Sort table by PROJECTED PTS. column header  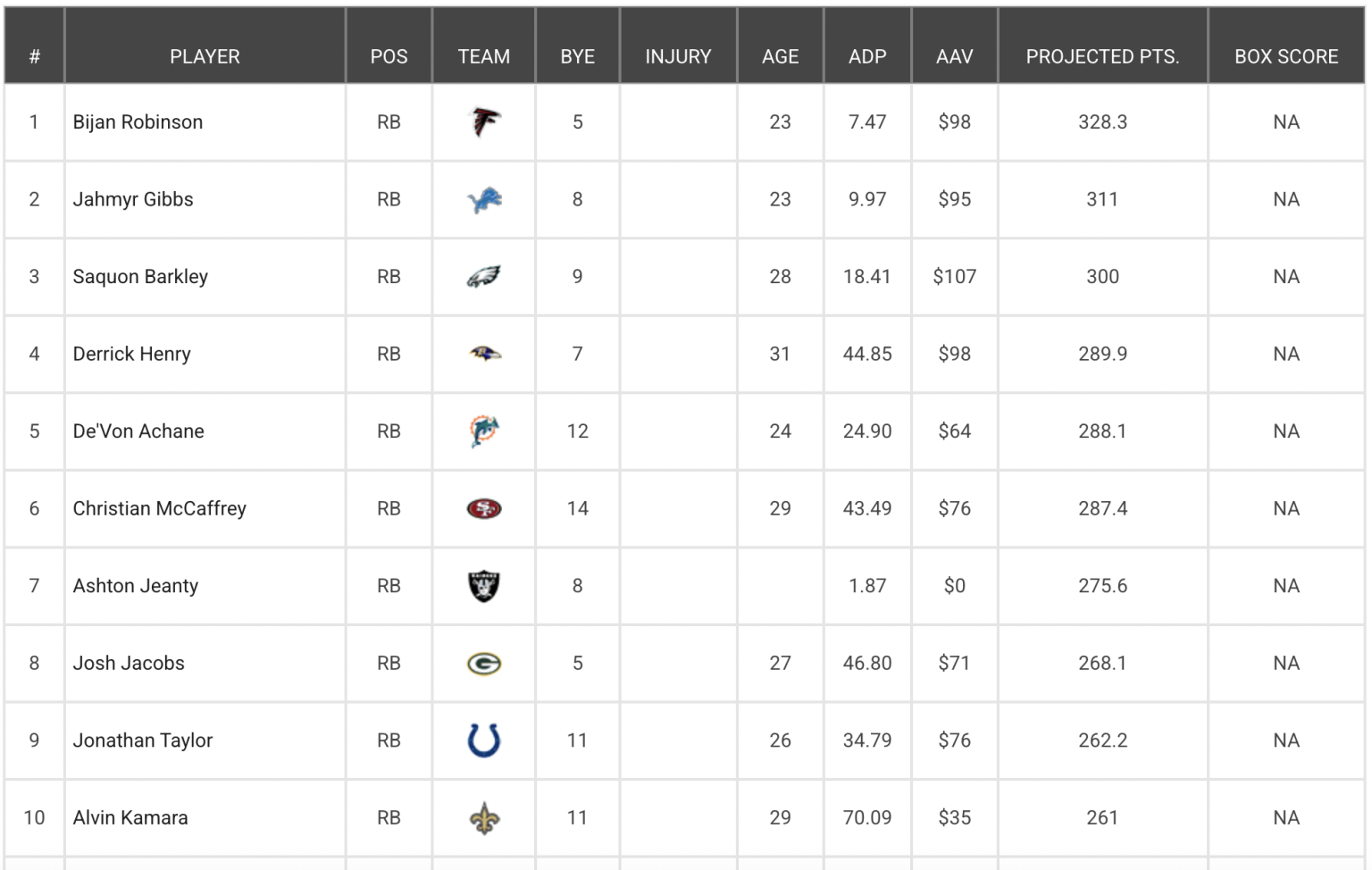click(1102, 56)
